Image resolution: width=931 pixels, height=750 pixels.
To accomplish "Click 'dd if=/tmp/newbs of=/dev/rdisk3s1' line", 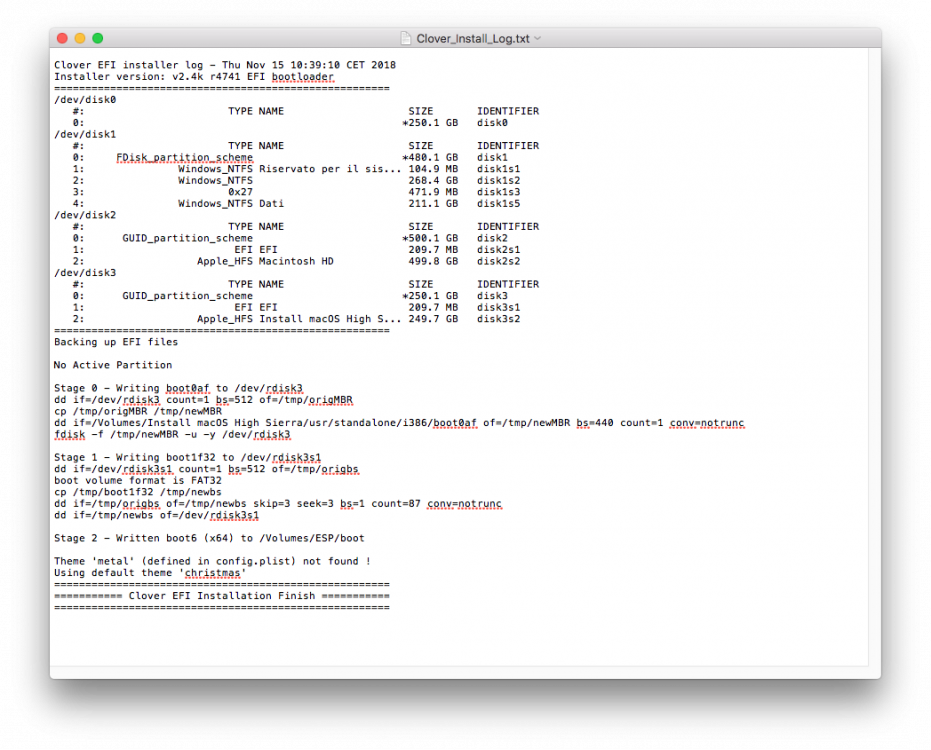I will (x=157, y=515).
